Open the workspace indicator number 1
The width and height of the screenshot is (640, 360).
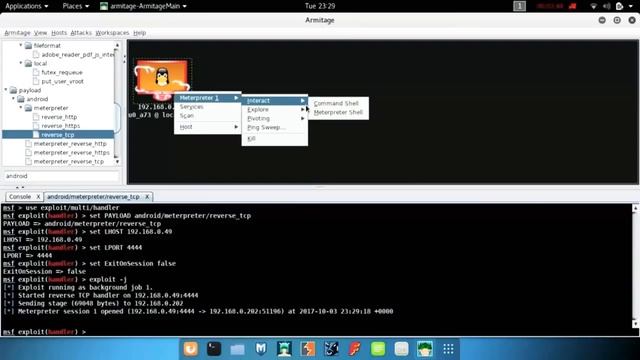pos(519,6)
